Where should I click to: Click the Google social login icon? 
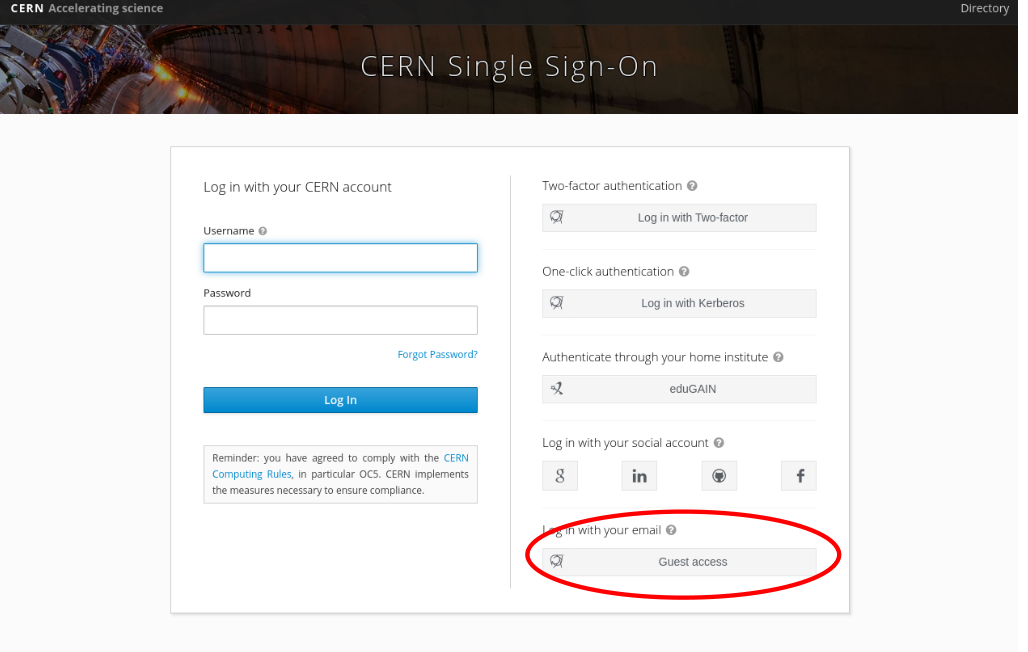(x=560, y=476)
